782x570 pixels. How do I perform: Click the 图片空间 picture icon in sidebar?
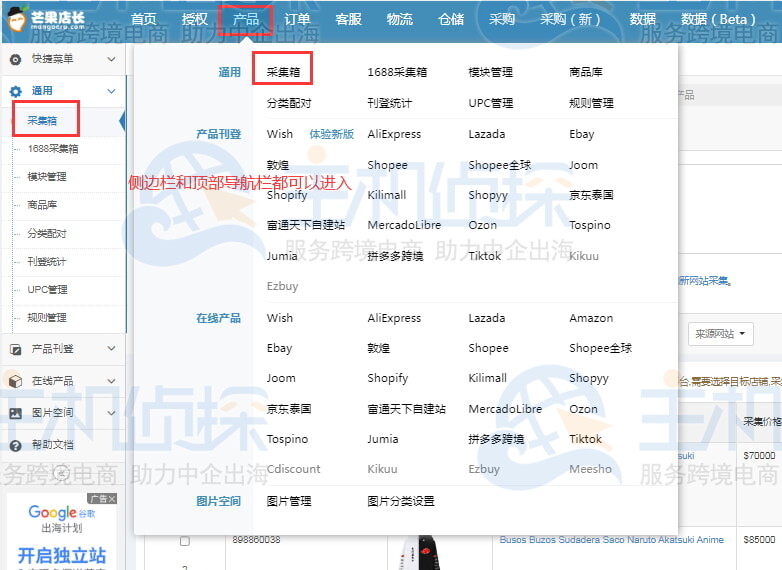coord(16,413)
